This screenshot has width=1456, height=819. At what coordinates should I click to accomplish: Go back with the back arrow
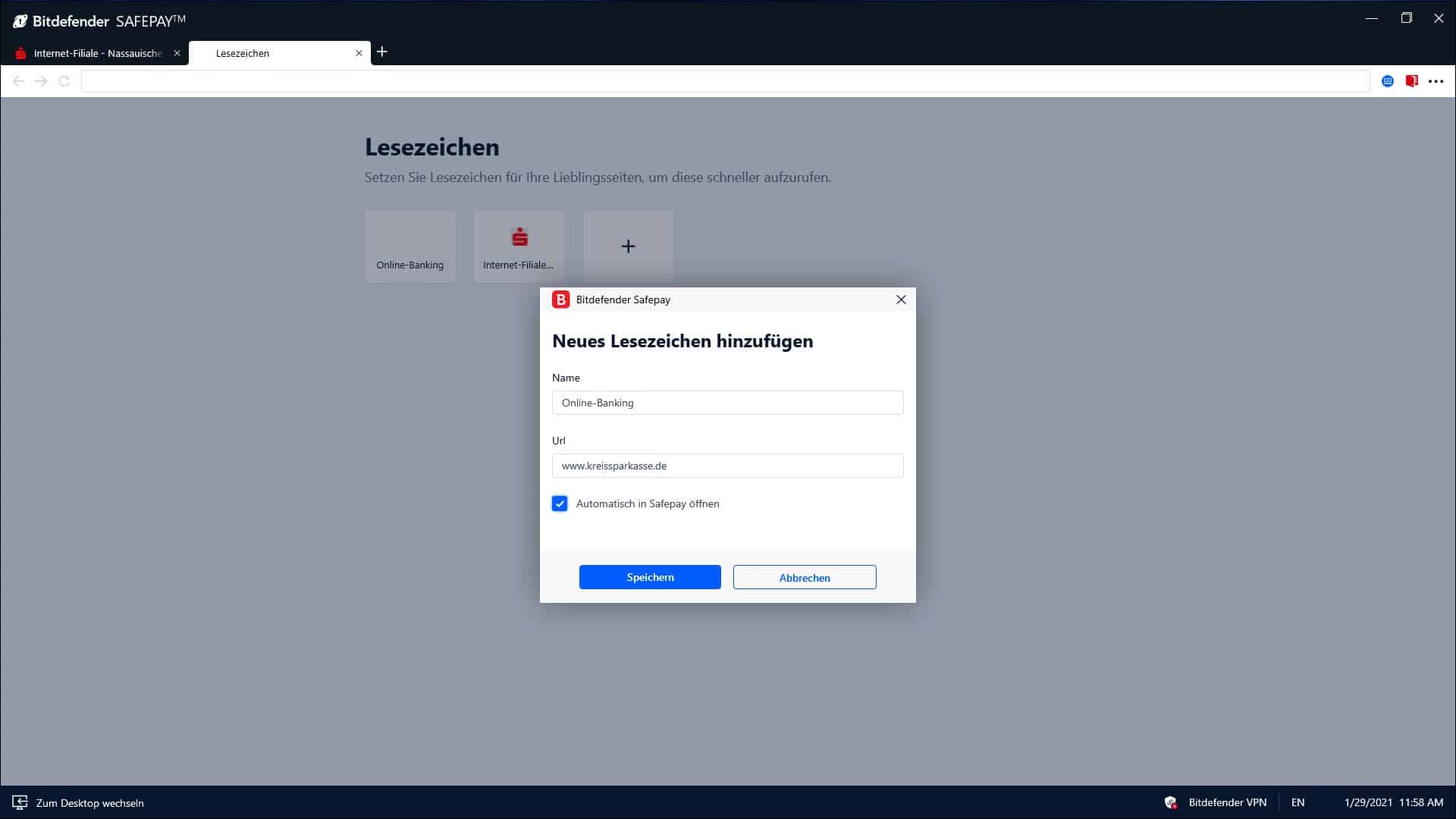pos(18,81)
